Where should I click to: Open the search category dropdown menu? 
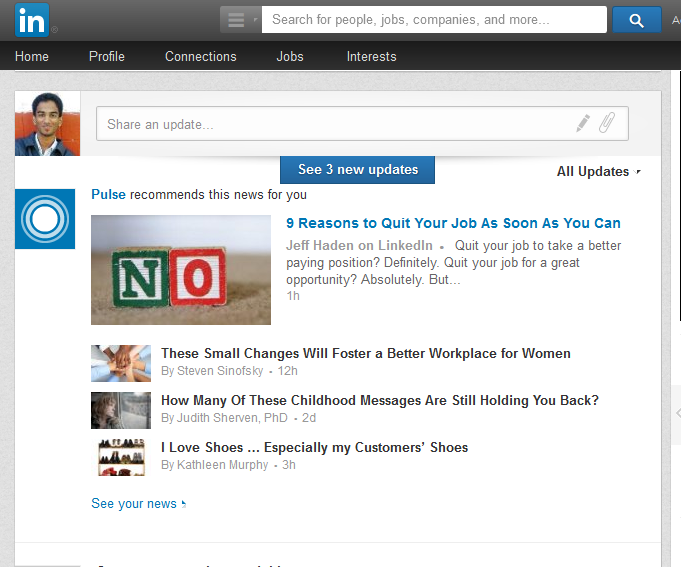click(x=241, y=20)
